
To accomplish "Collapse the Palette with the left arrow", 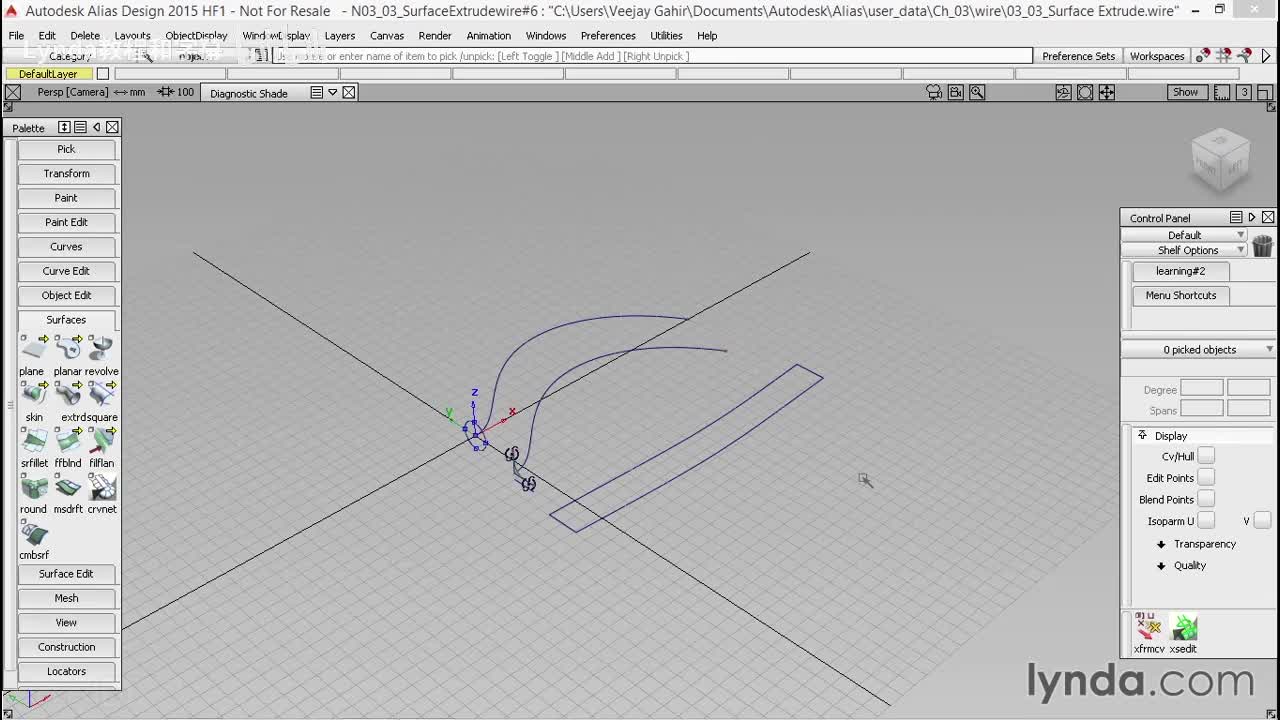I will (96, 127).
